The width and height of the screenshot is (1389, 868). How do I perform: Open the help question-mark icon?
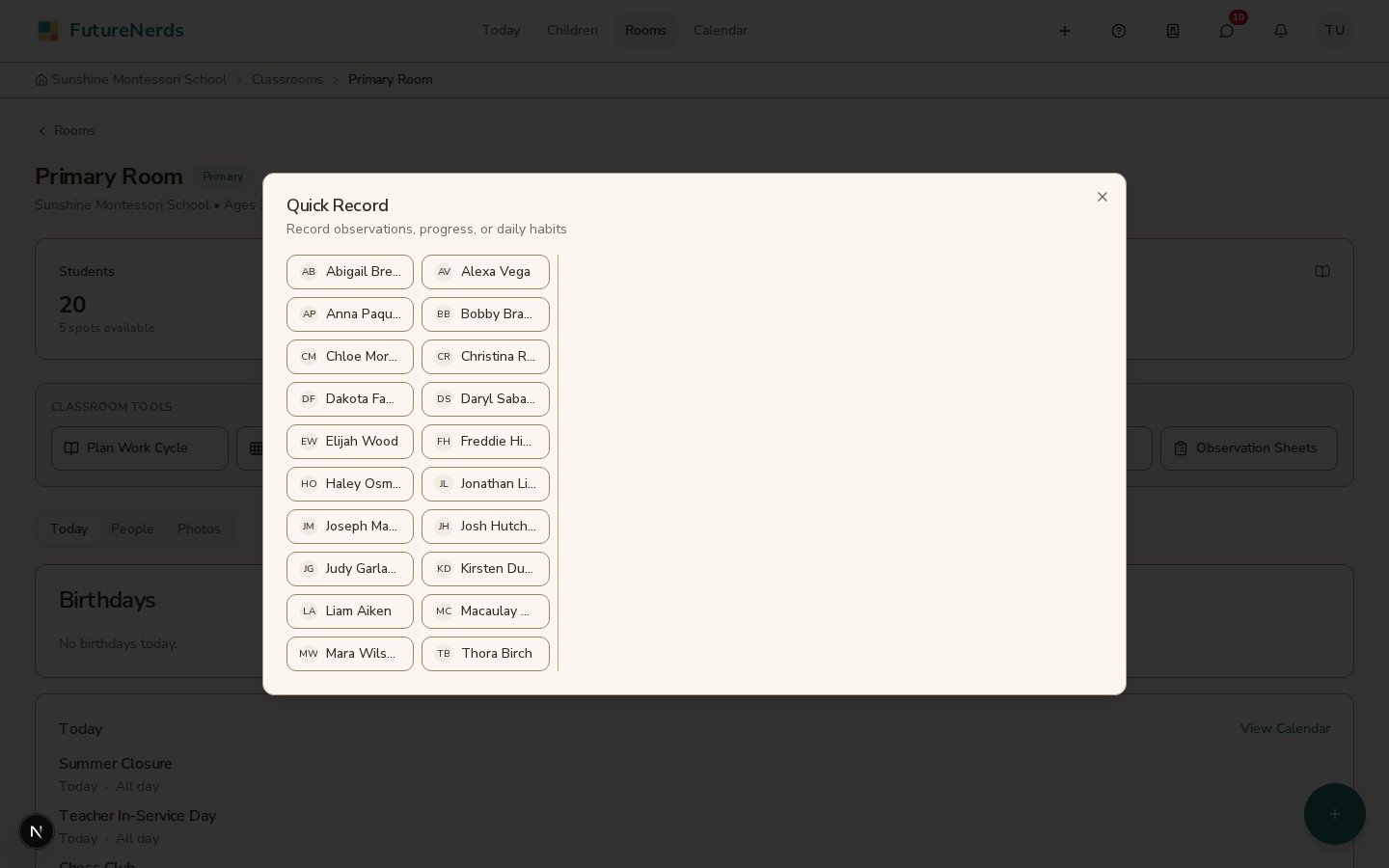pos(1119,31)
